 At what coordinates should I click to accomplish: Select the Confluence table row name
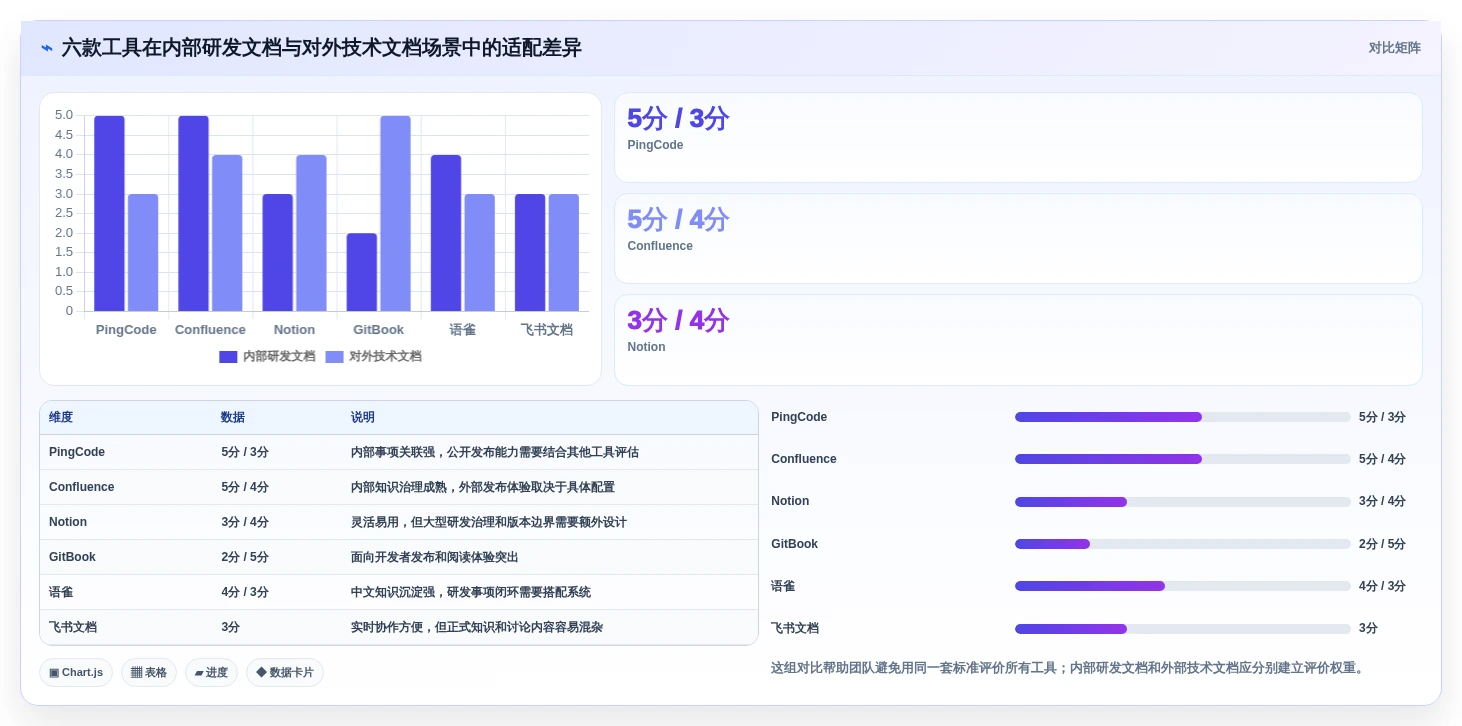coord(82,487)
